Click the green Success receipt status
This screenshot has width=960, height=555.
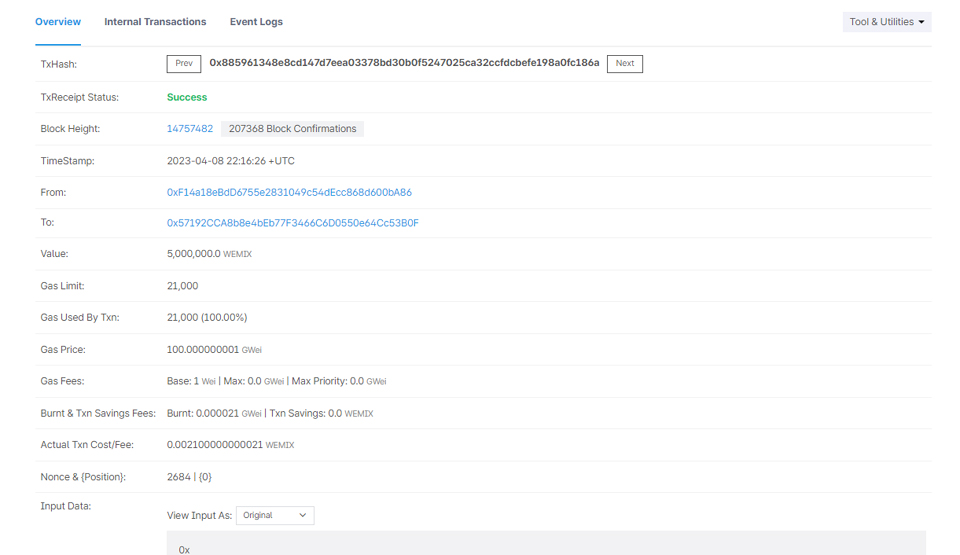pos(187,97)
